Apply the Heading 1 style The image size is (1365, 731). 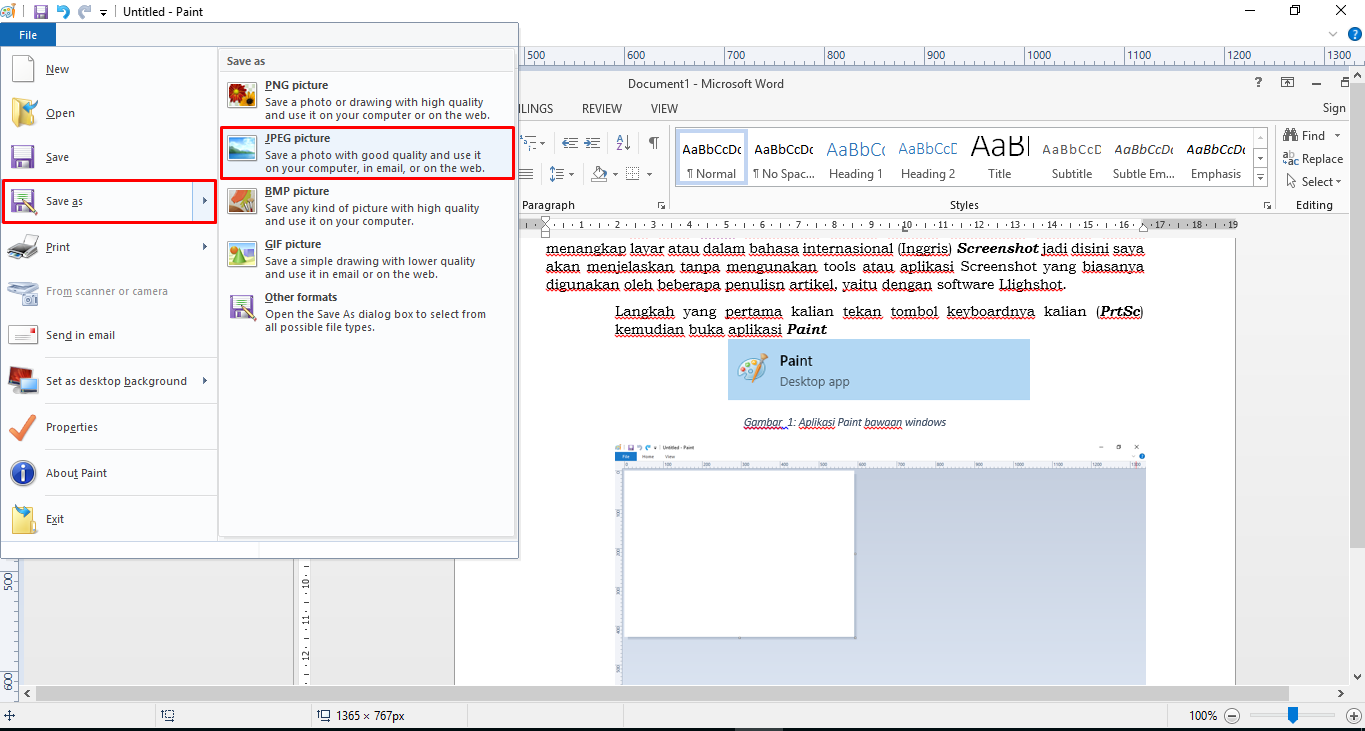(x=856, y=158)
